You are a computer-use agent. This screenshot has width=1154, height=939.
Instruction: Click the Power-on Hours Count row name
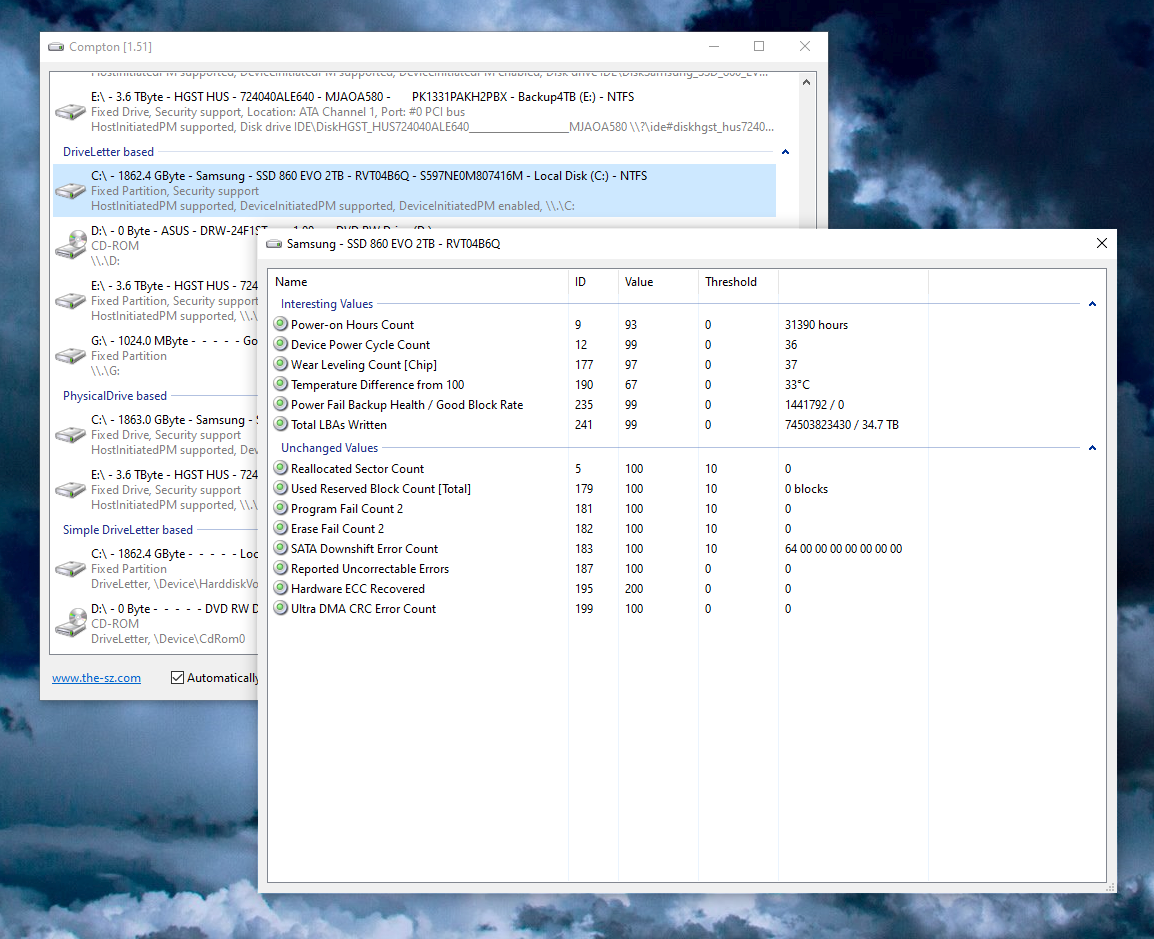click(x=352, y=325)
